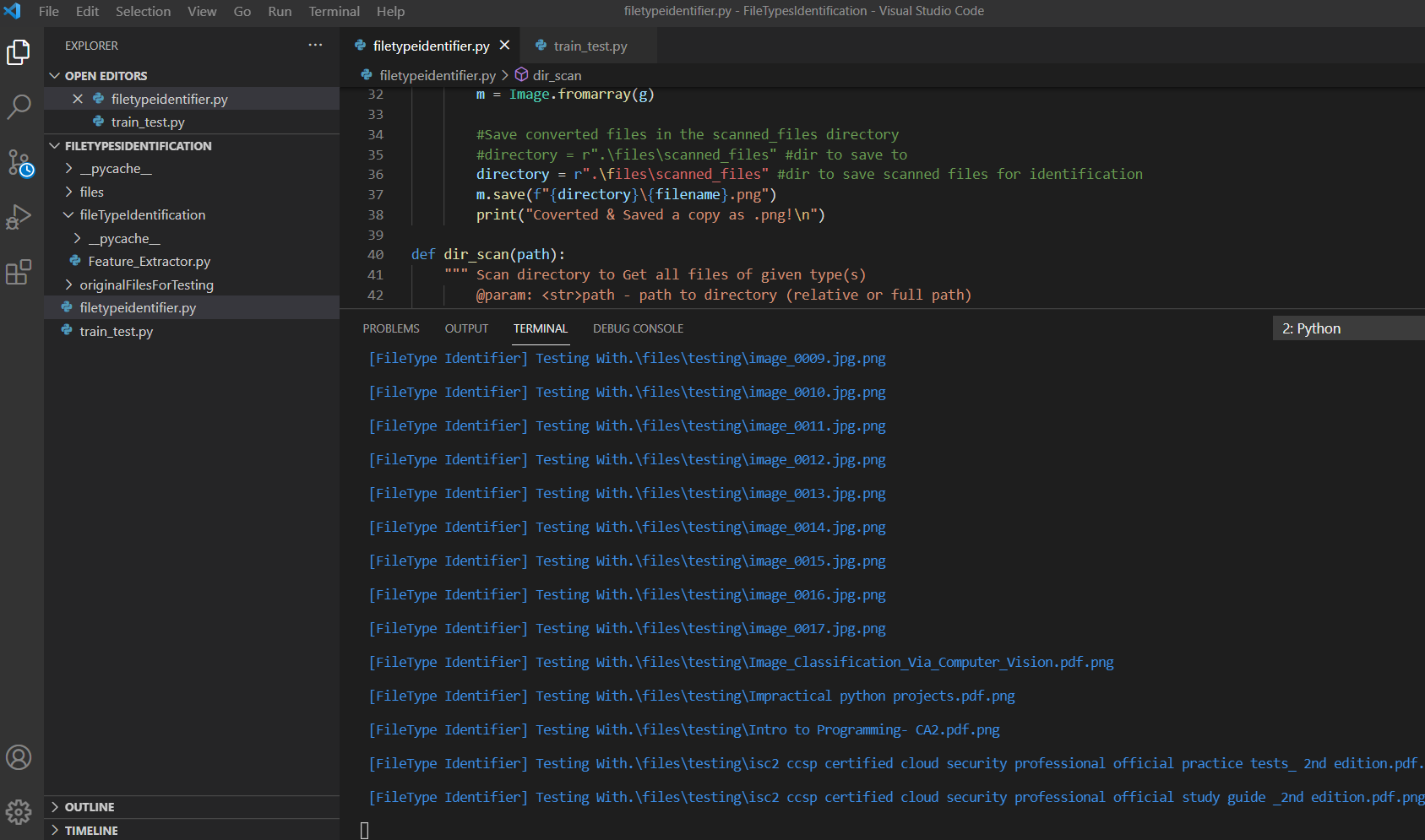
Task: Open the DEBUG CONSOLE panel
Action: [638, 328]
